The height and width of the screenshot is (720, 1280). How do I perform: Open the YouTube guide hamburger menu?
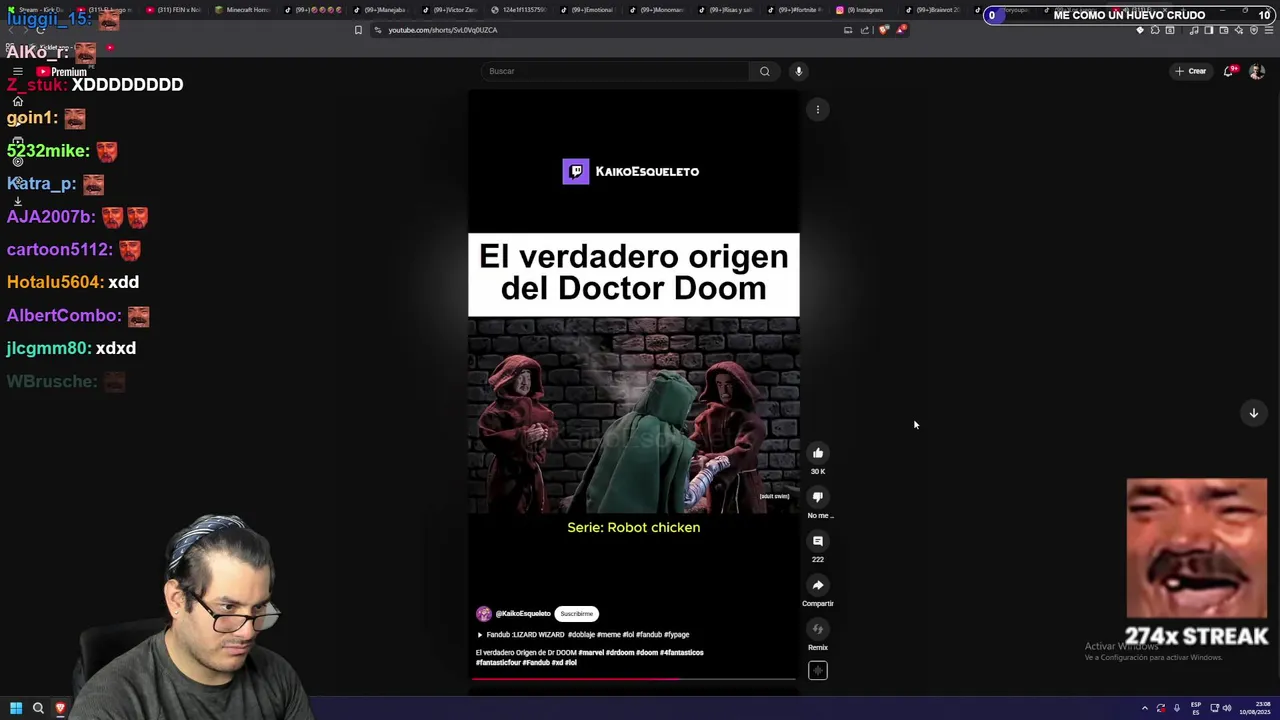17,72
